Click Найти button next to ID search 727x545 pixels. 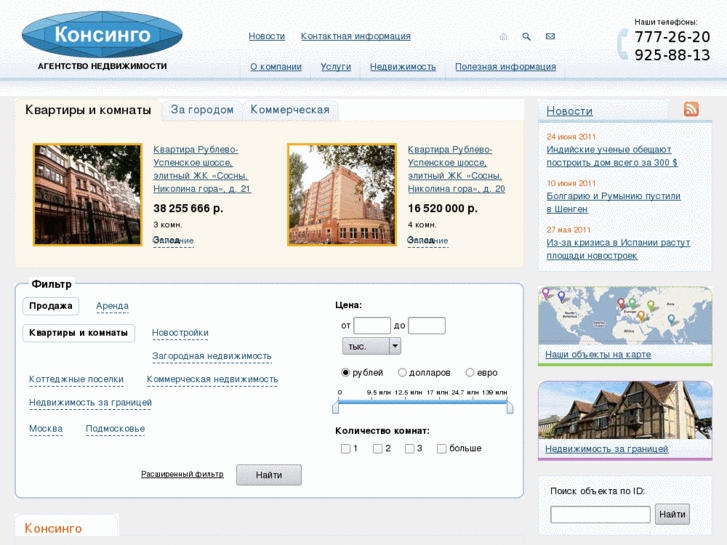tap(672, 514)
